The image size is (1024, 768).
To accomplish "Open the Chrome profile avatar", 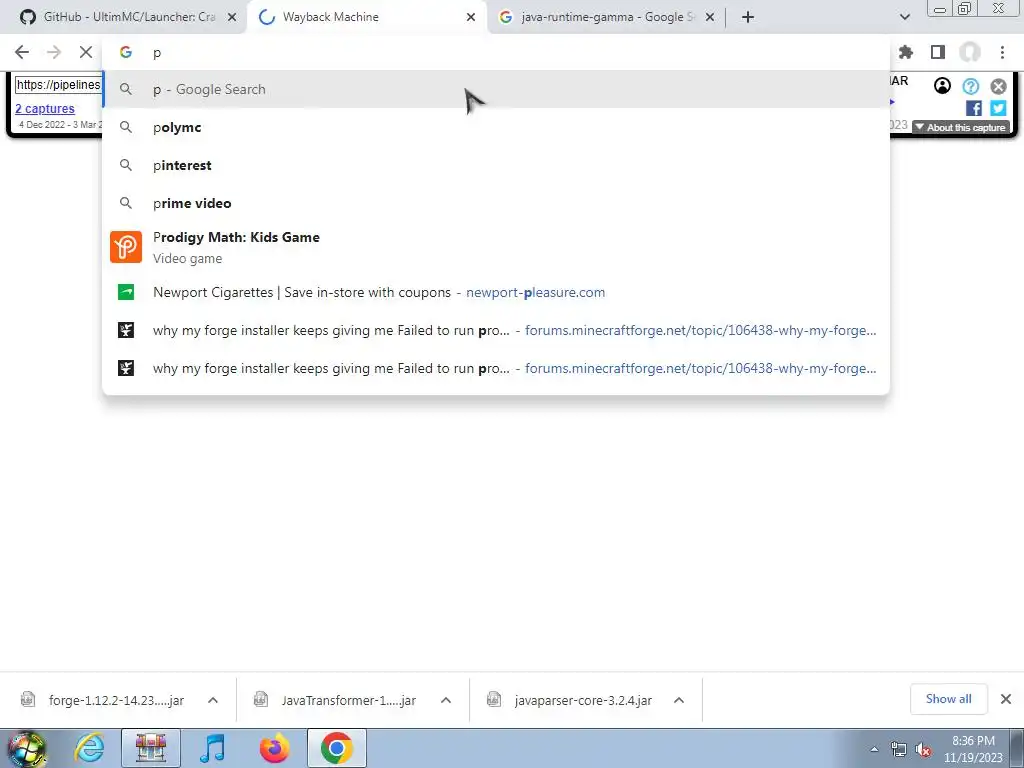I will click(x=970, y=52).
